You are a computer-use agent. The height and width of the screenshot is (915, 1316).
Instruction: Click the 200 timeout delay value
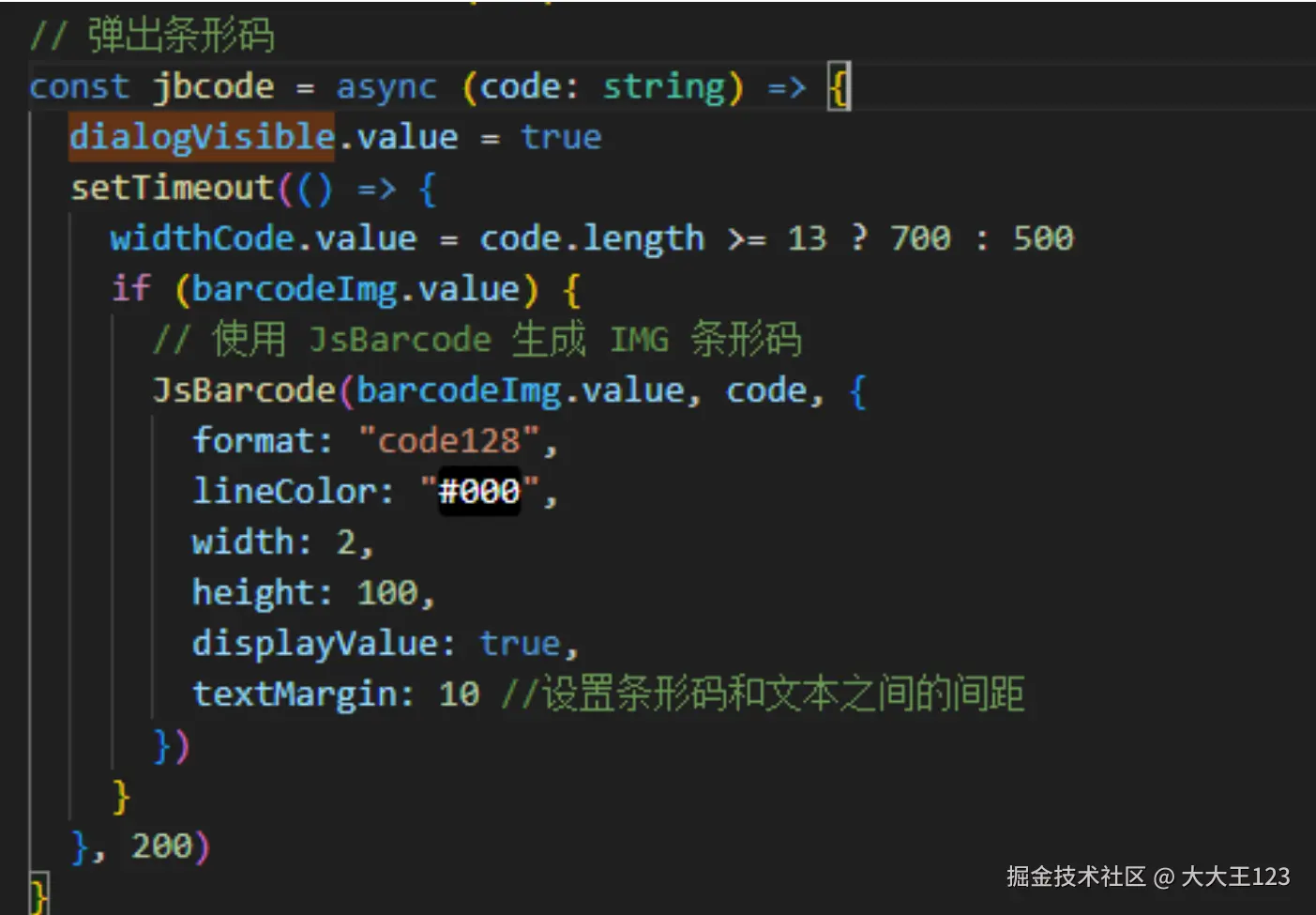[161, 846]
